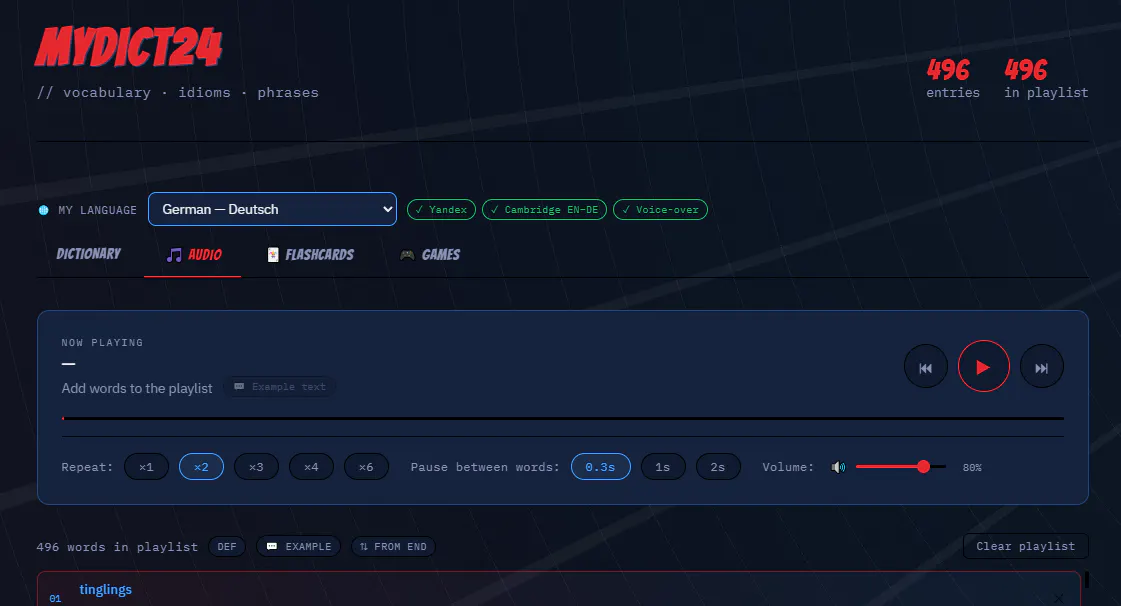
Task: Select 1s pause between words
Action: coord(663,467)
